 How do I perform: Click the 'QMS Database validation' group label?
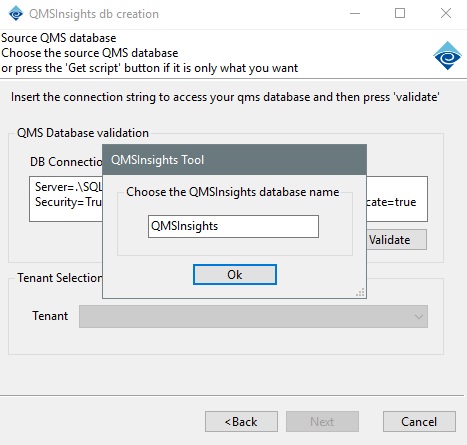coord(83,133)
